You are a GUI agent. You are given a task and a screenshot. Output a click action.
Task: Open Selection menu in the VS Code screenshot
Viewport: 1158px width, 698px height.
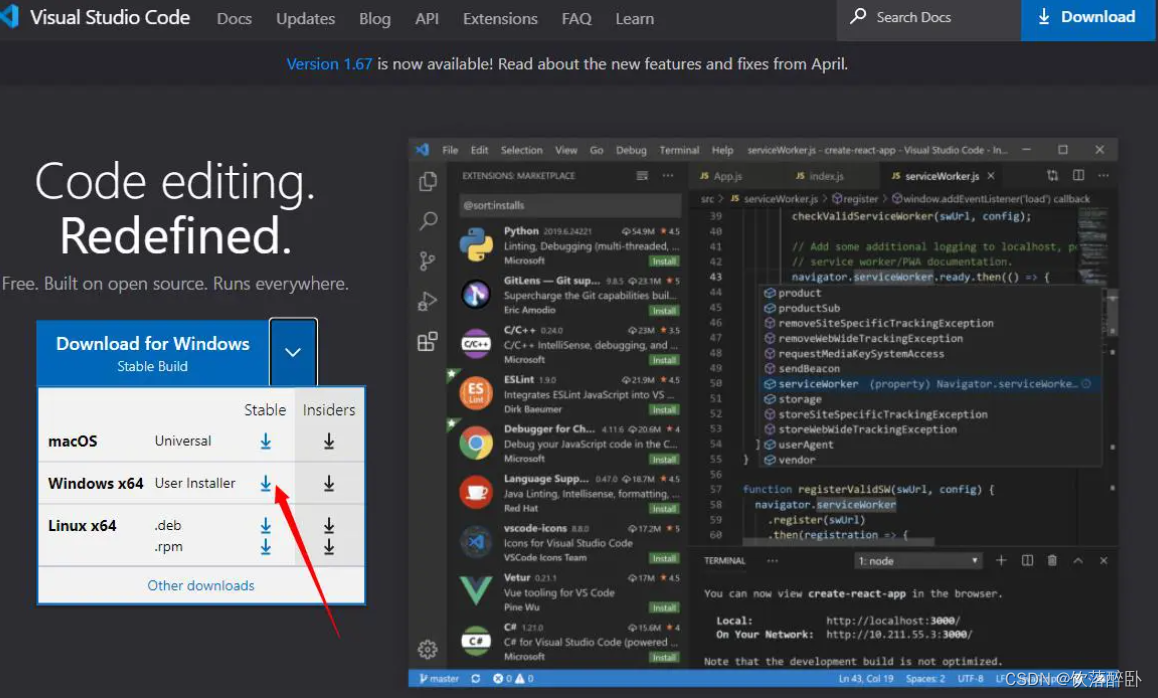tap(521, 150)
